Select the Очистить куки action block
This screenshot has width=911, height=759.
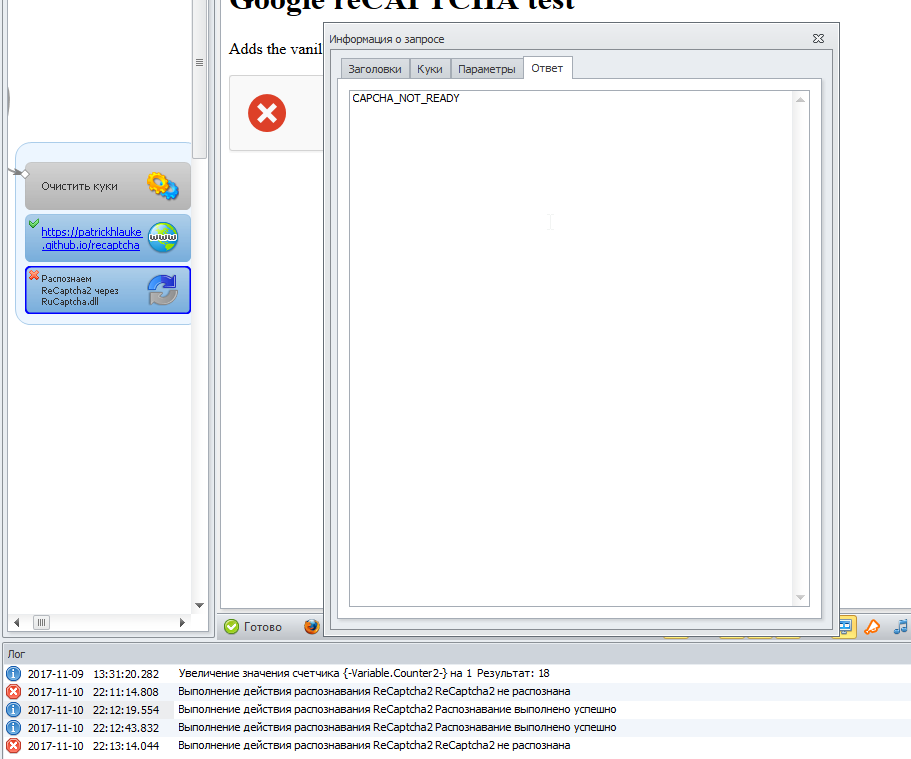tap(108, 186)
